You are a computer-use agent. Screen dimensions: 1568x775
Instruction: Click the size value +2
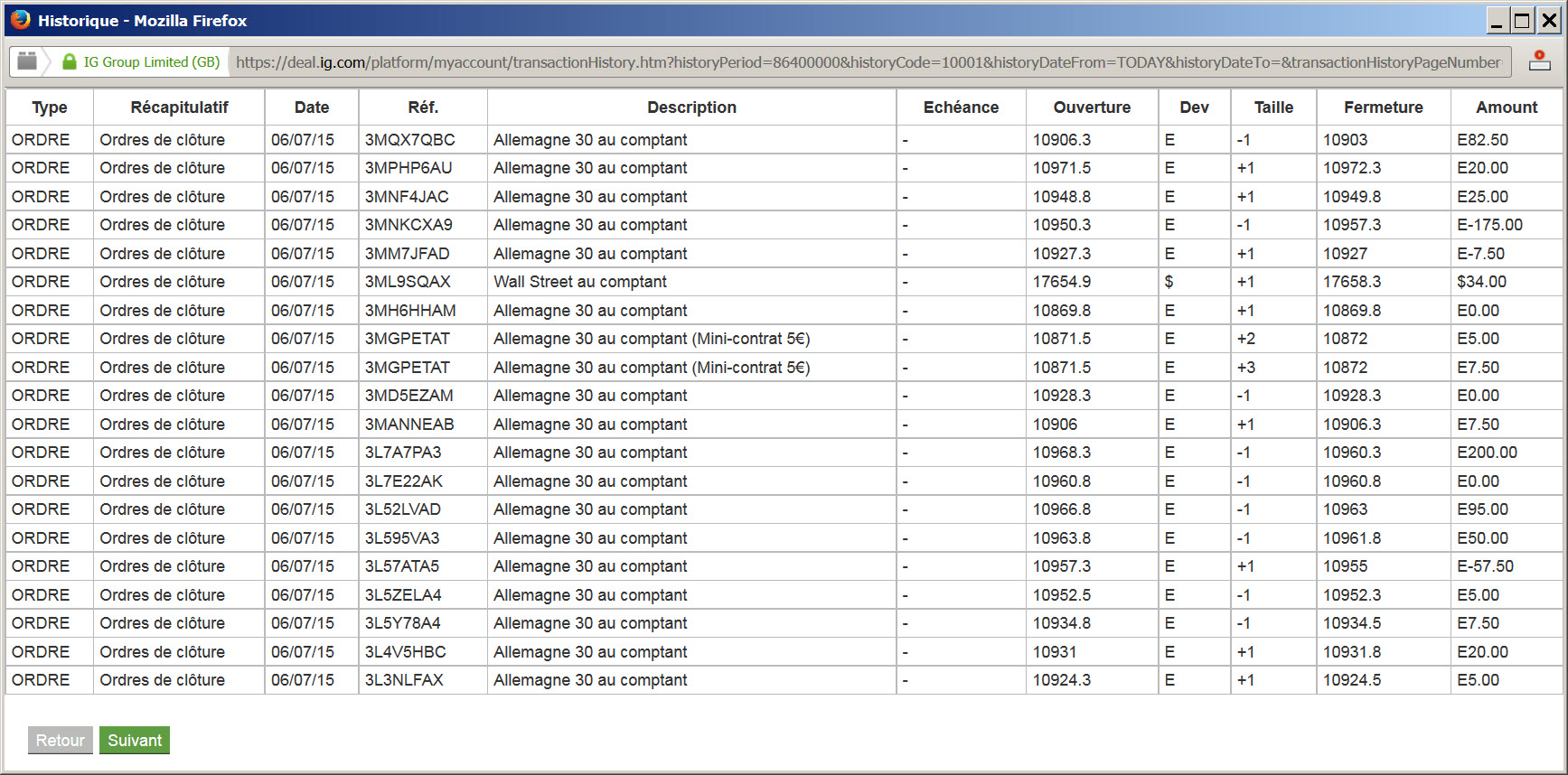(1246, 339)
